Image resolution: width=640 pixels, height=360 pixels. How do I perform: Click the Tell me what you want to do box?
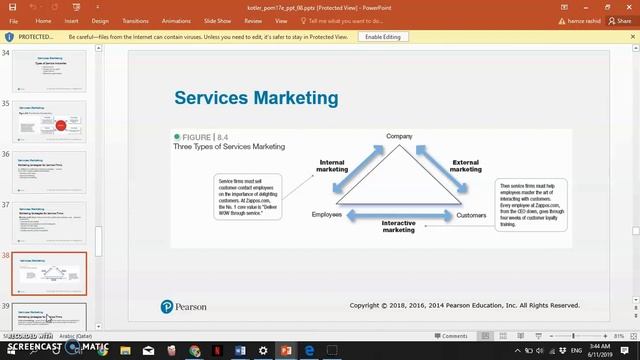tap(342, 21)
